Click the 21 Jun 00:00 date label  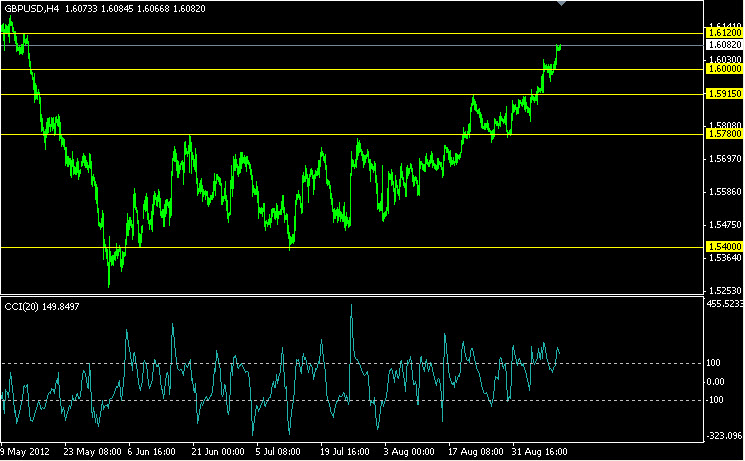tap(218, 451)
